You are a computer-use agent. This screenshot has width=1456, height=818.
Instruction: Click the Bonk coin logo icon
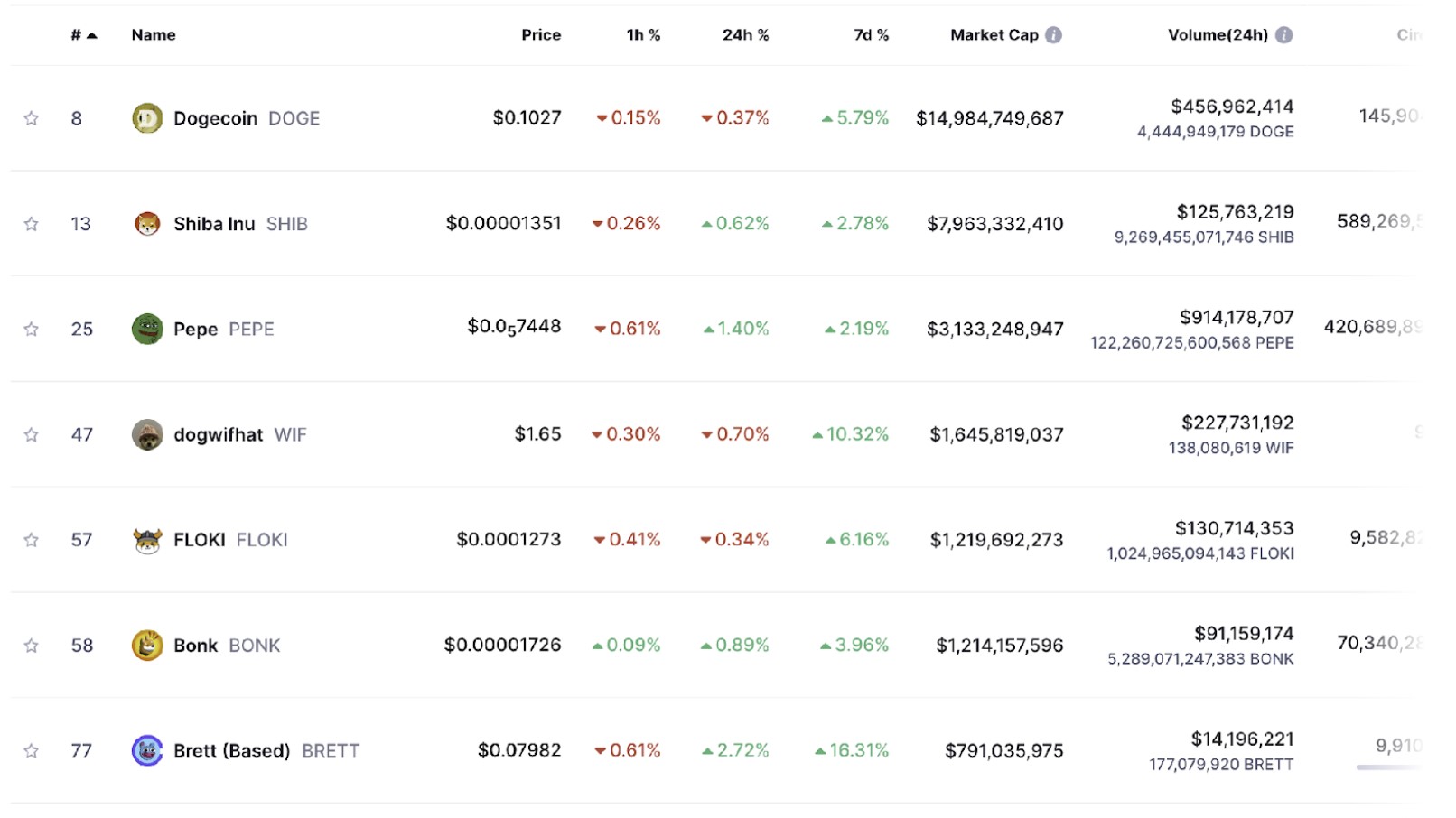coord(147,646)
